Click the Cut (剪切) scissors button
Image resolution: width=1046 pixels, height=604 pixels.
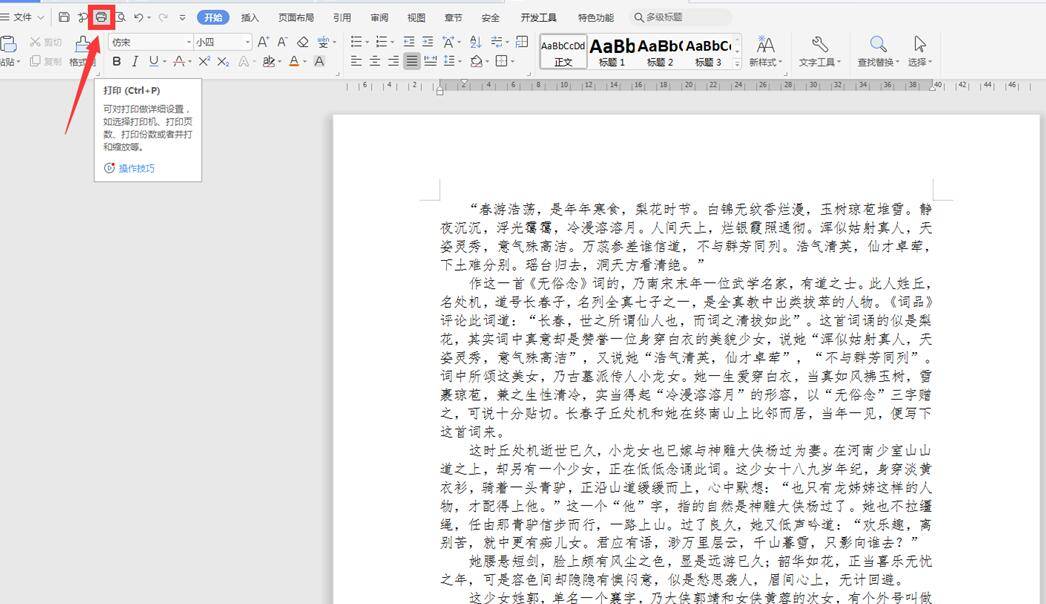(x=45, y=42)
